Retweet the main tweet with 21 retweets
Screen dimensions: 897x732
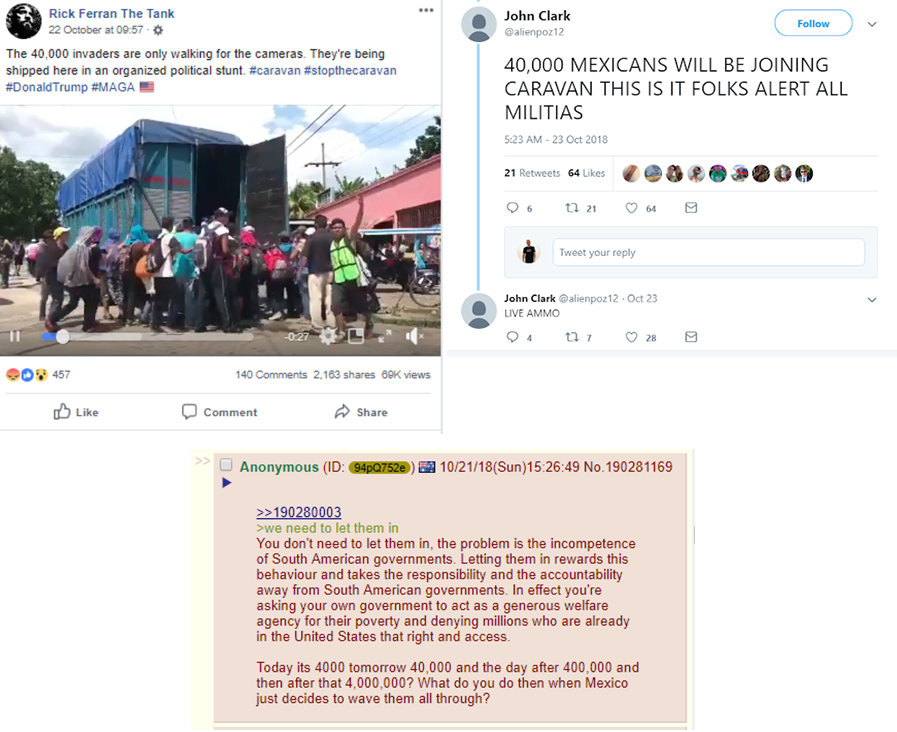571,208
